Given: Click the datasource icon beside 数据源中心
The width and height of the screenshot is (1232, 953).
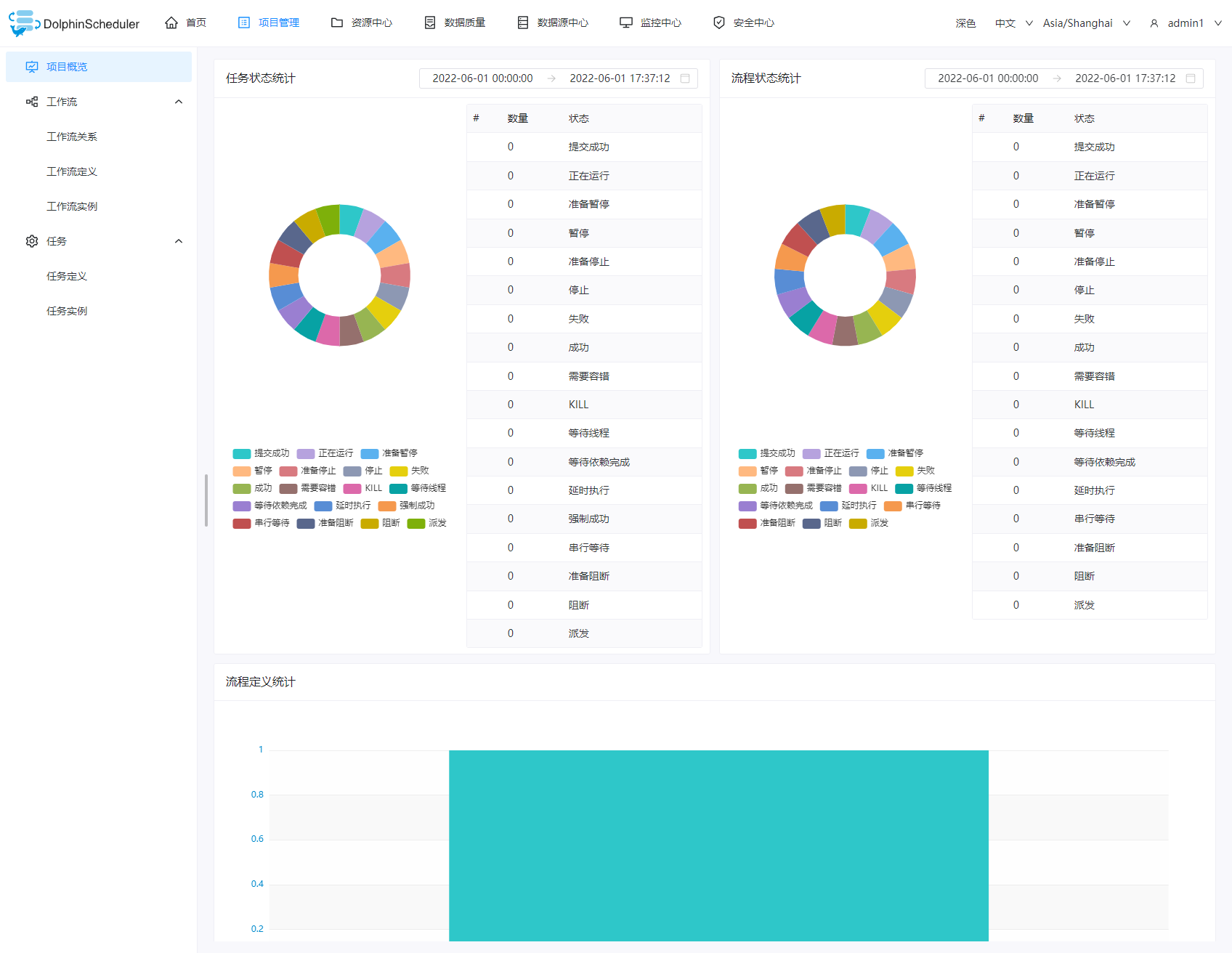Looking at the screenshot, I should pyautogui.click(x=523, y=23).
